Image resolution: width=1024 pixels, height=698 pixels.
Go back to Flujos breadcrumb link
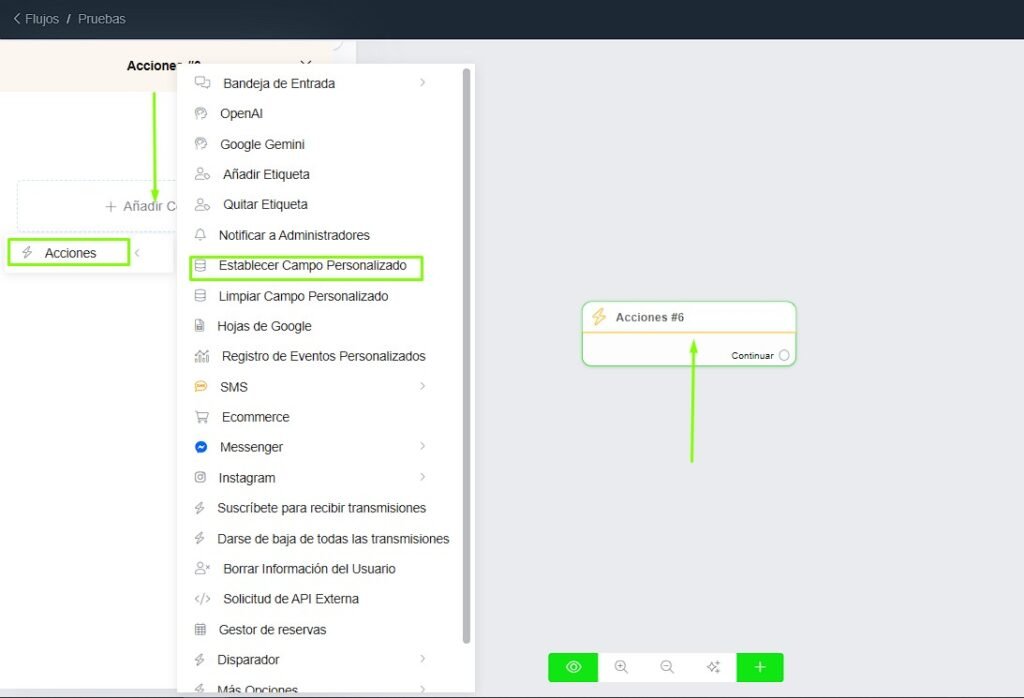(36, 19)
